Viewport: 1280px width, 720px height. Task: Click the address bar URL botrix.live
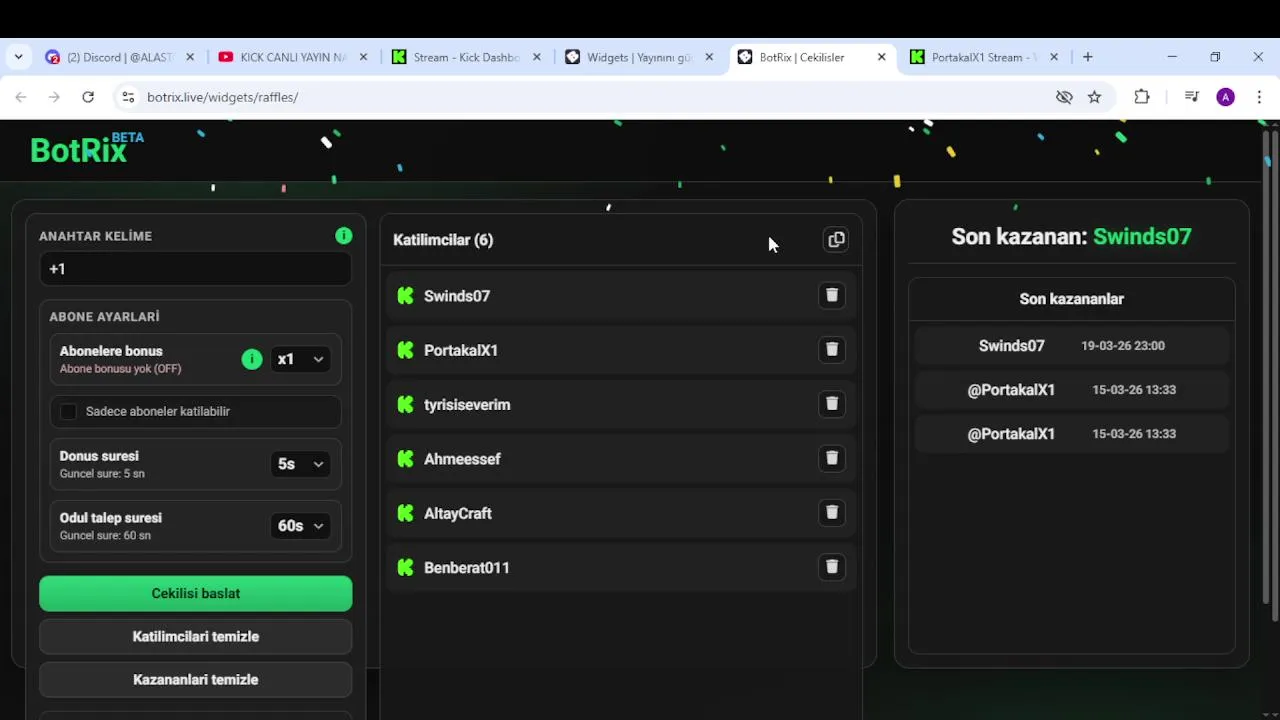coord(222,97)
